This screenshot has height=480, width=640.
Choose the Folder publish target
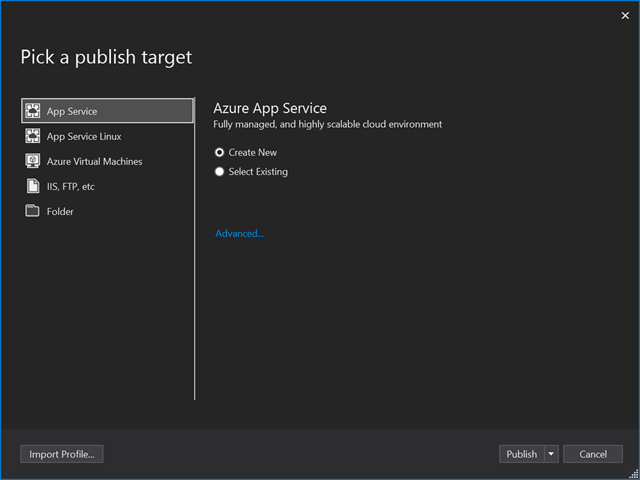107,211
